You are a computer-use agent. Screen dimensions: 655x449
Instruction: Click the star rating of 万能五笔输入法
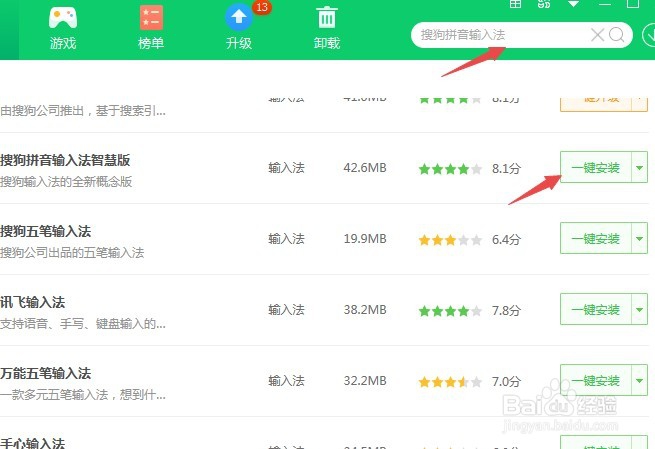(450, 382)
